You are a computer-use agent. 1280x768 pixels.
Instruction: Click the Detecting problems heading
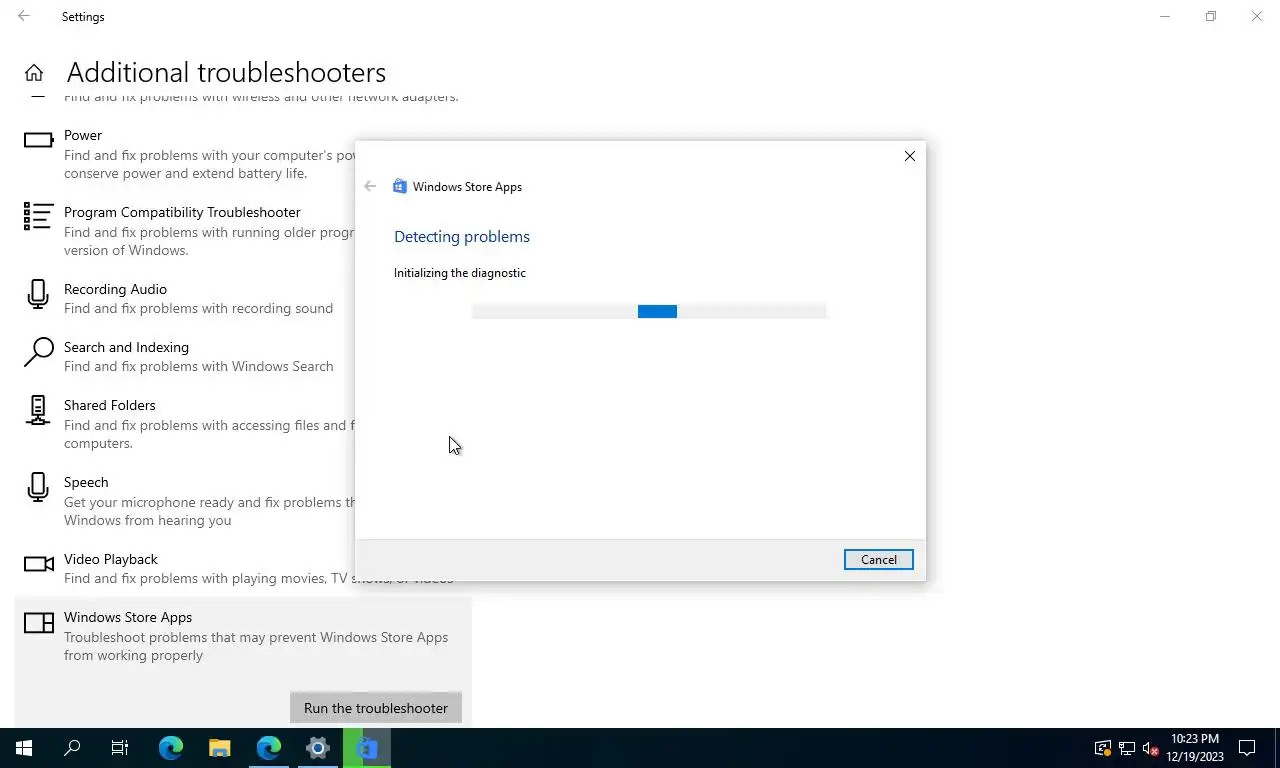462,236
